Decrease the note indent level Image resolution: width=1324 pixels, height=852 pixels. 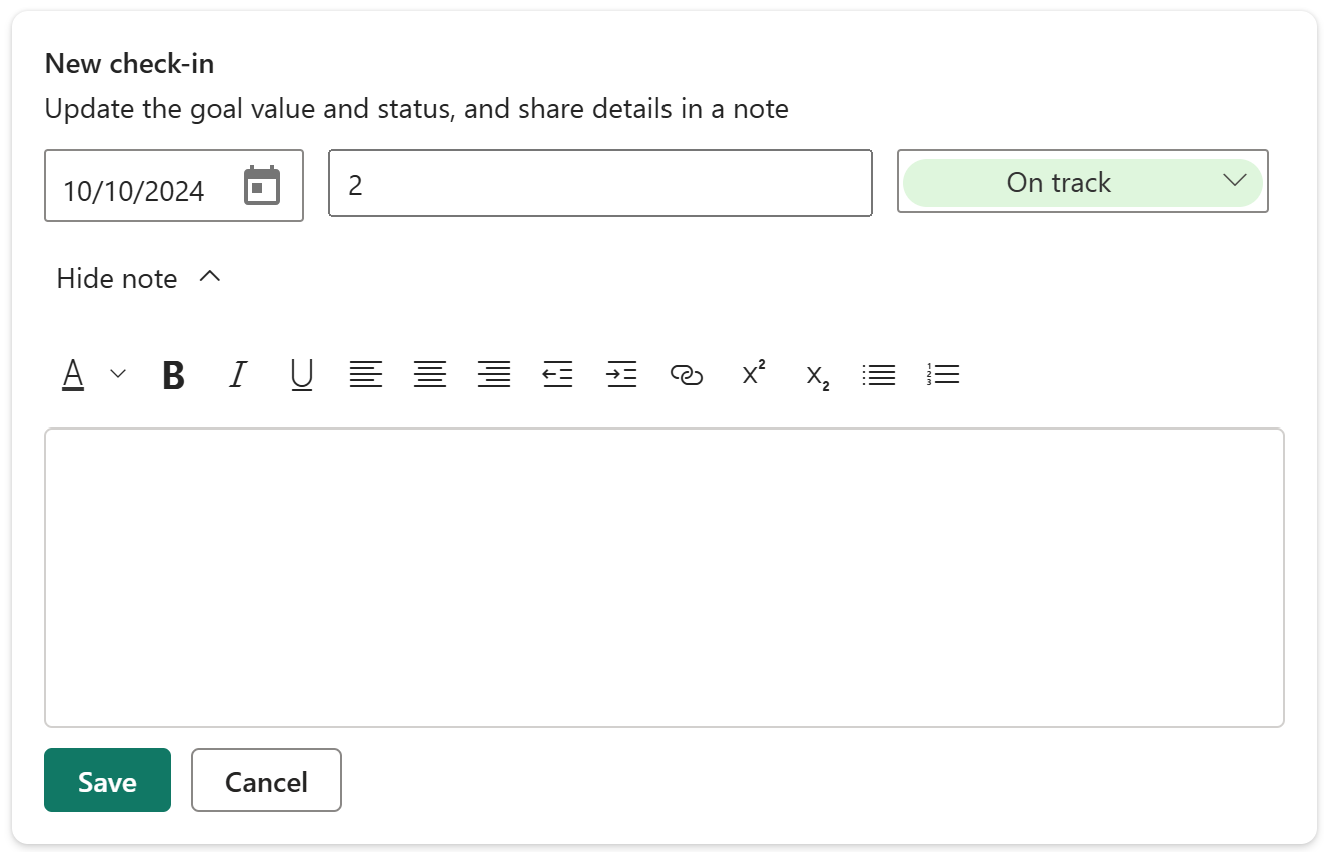(x=558, y=375)
